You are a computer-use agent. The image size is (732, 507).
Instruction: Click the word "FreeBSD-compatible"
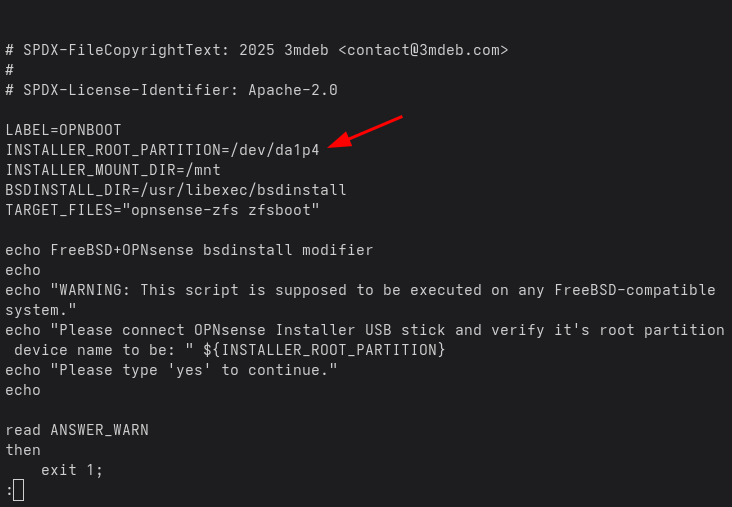coord(635,290)
